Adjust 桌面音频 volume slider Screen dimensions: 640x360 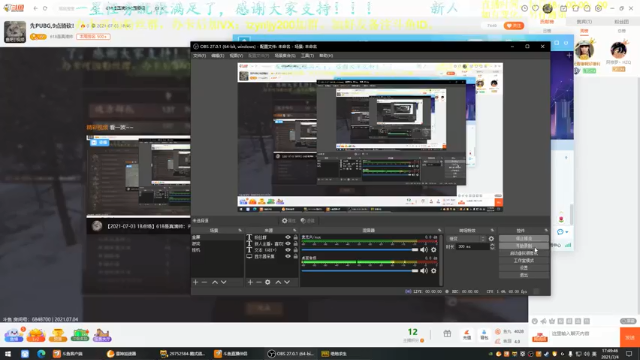coord(360,270)
